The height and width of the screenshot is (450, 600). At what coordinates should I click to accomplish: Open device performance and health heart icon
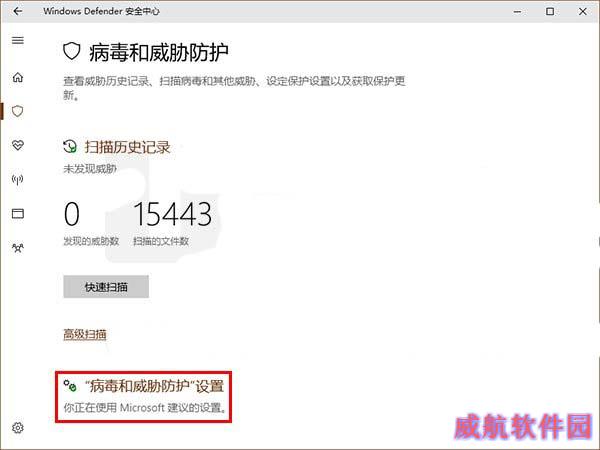point(18,145)
